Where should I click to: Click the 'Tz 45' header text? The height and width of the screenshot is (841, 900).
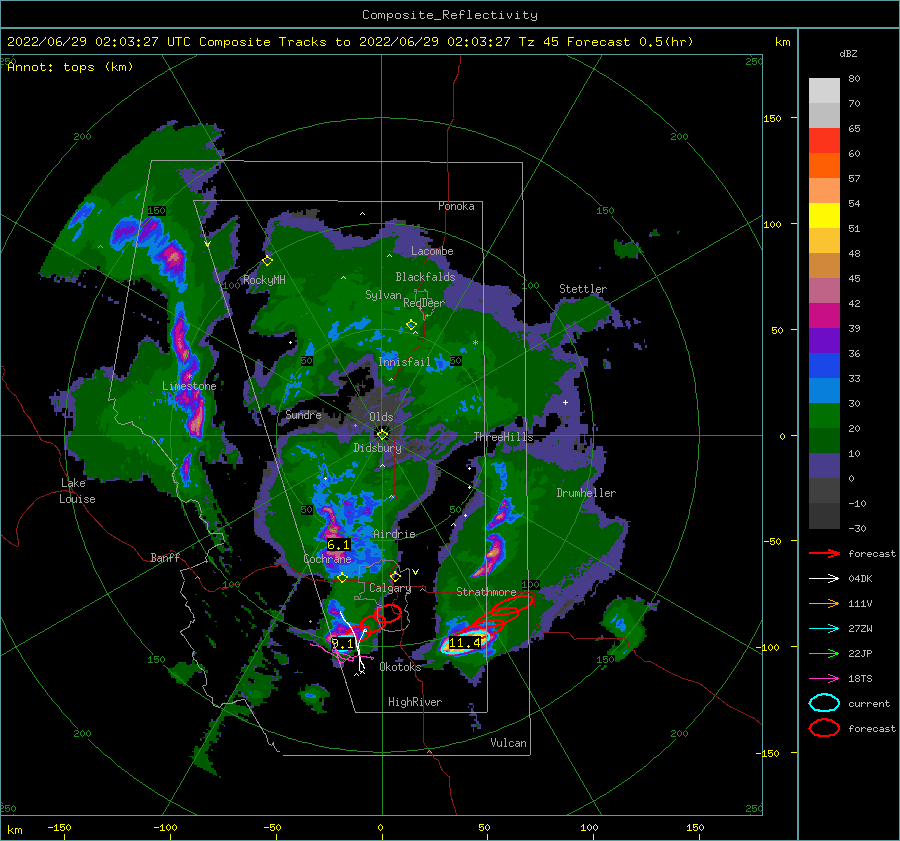pos(538,42)
